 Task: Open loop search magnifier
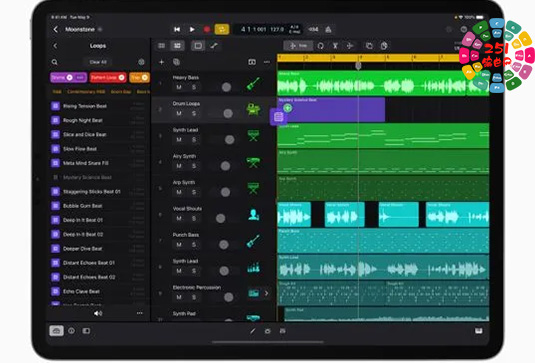pyautogui.click(x=55, y=62)
